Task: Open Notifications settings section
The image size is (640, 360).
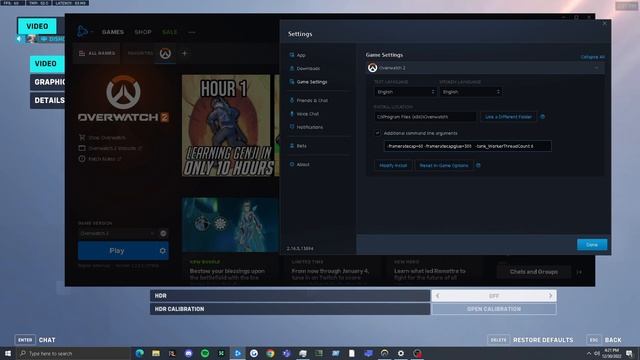Action: coord(307,127)
